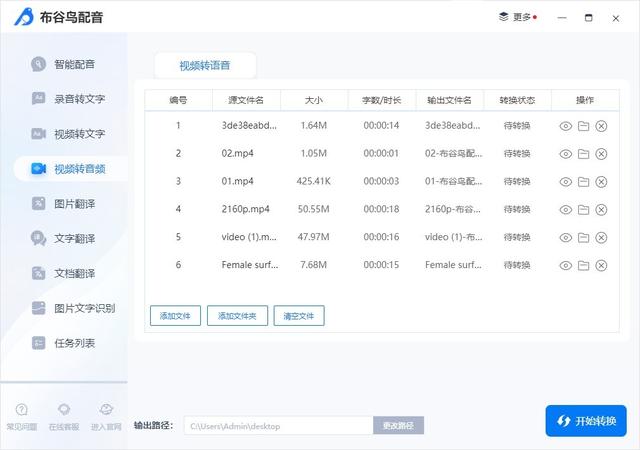Click the output path field
The width and height of the screenshot is (640, 450).
coord(277,426)
